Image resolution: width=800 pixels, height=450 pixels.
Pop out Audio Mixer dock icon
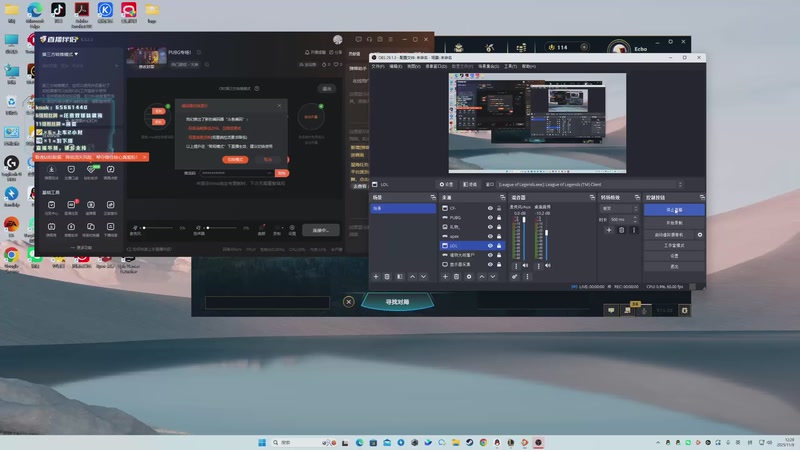click(x=592, y=197)
